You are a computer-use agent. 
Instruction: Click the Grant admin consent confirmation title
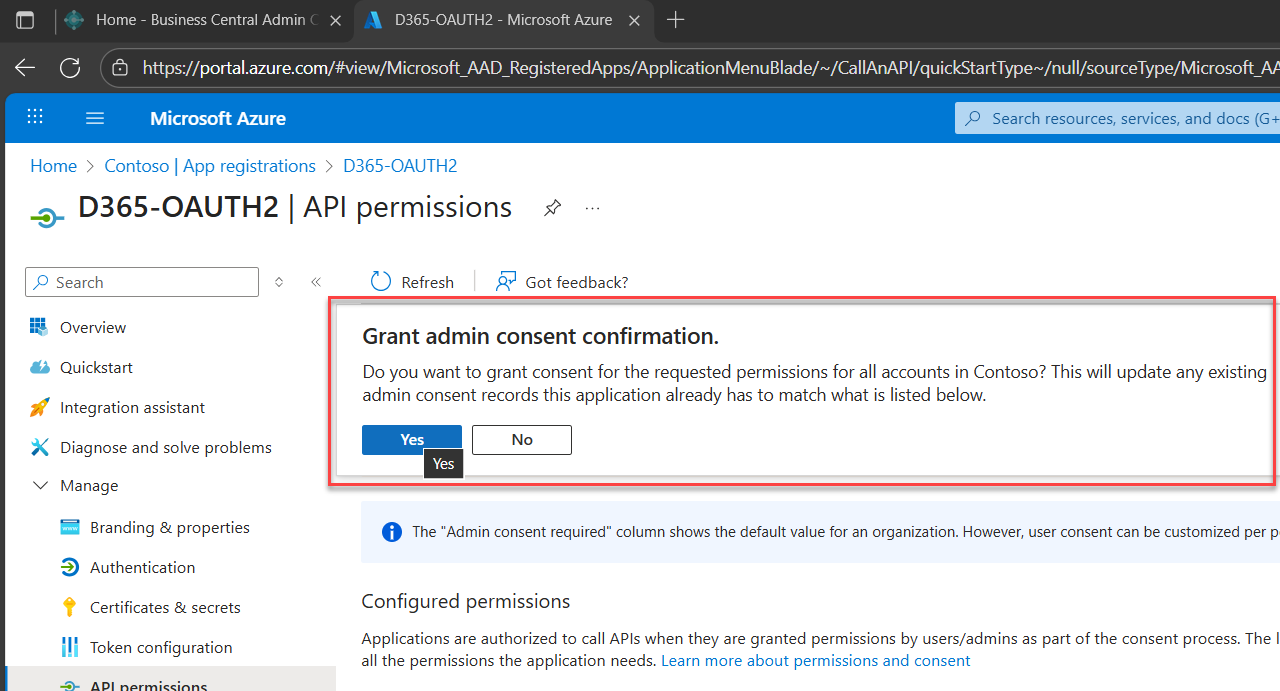click(540, 336)
